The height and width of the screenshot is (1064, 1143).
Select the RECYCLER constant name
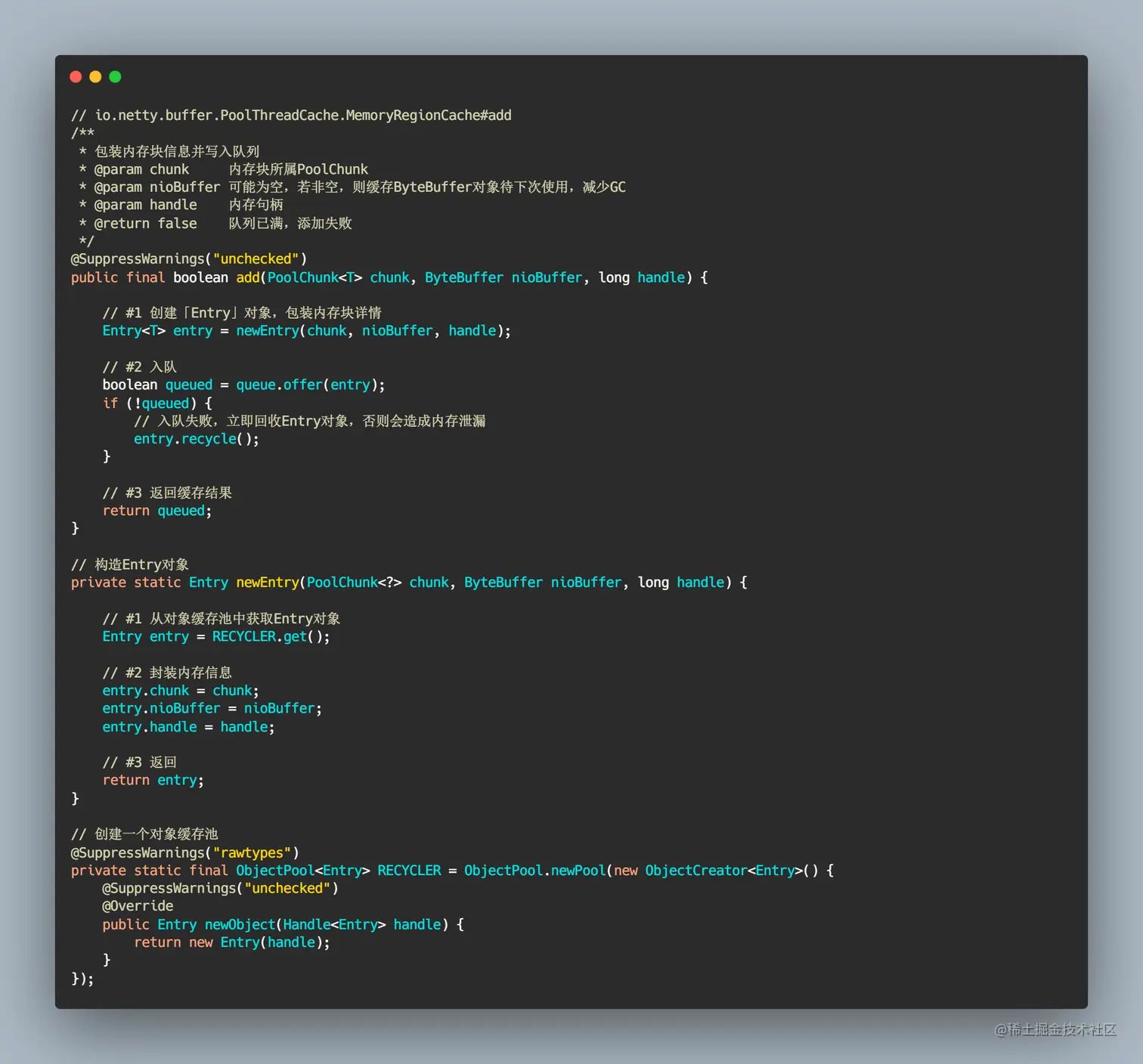click(409, 870)
